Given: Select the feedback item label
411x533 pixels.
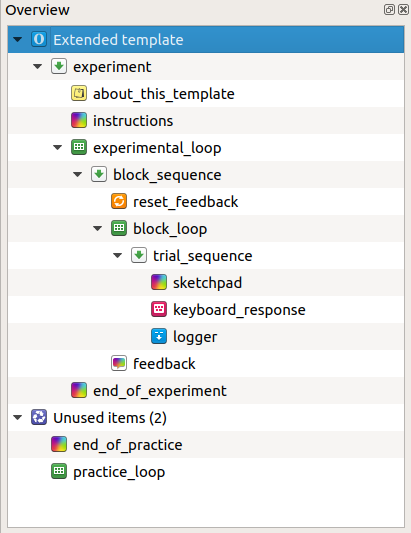Looking at the screenshot, I should [164, 364].
